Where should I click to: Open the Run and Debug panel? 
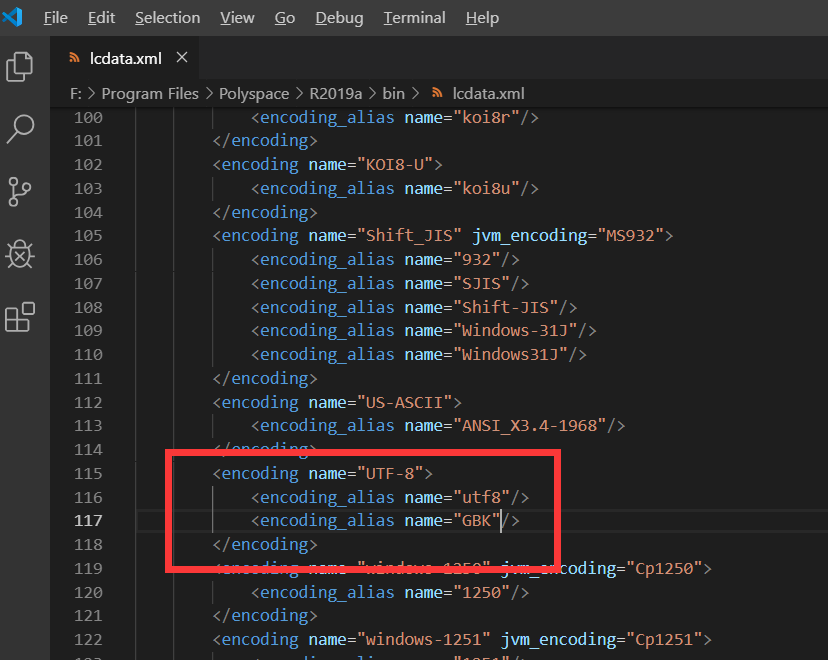click(22, 255)
